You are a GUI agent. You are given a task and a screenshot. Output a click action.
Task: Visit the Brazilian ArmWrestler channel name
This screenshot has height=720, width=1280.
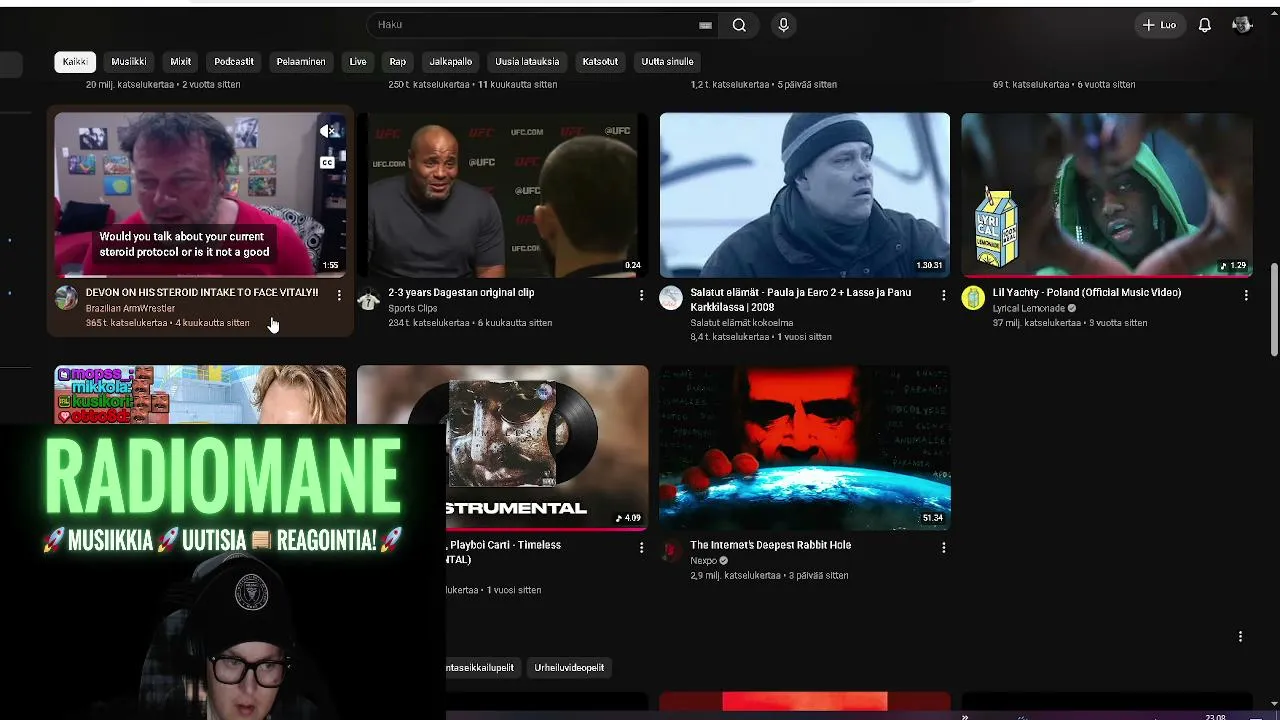pos(130,309)
